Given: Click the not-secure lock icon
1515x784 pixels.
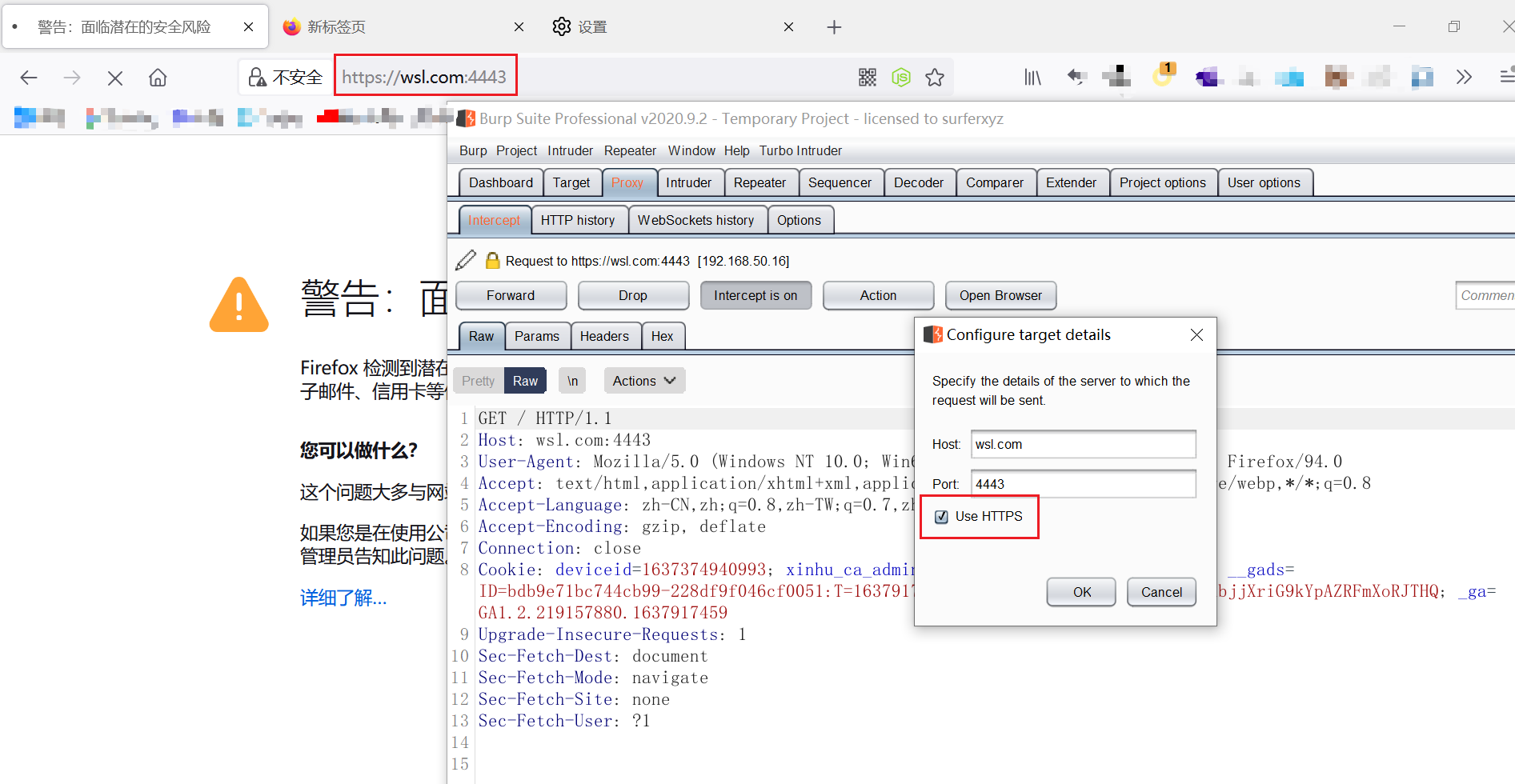Looking at the screenshot, I should (257, 78).
